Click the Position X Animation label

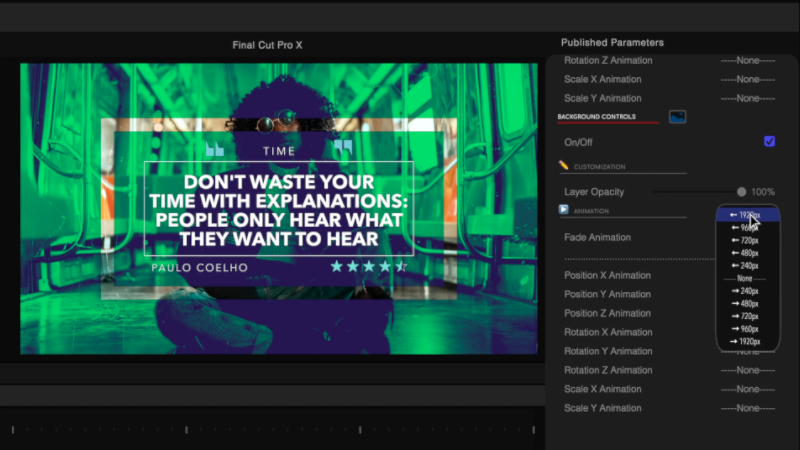tap(607, 275)
